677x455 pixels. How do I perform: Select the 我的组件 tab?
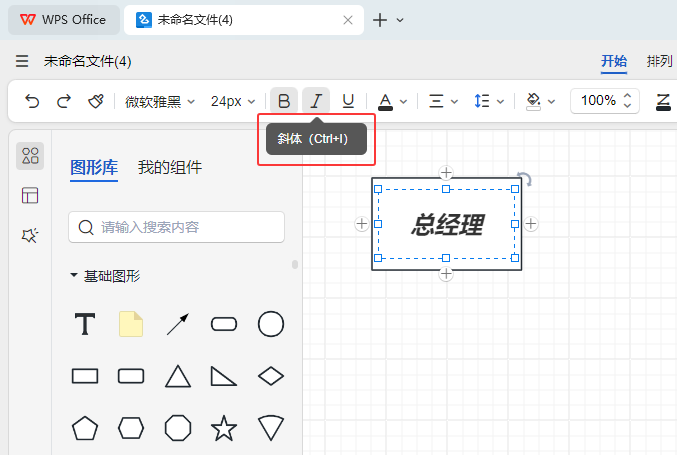170,167
